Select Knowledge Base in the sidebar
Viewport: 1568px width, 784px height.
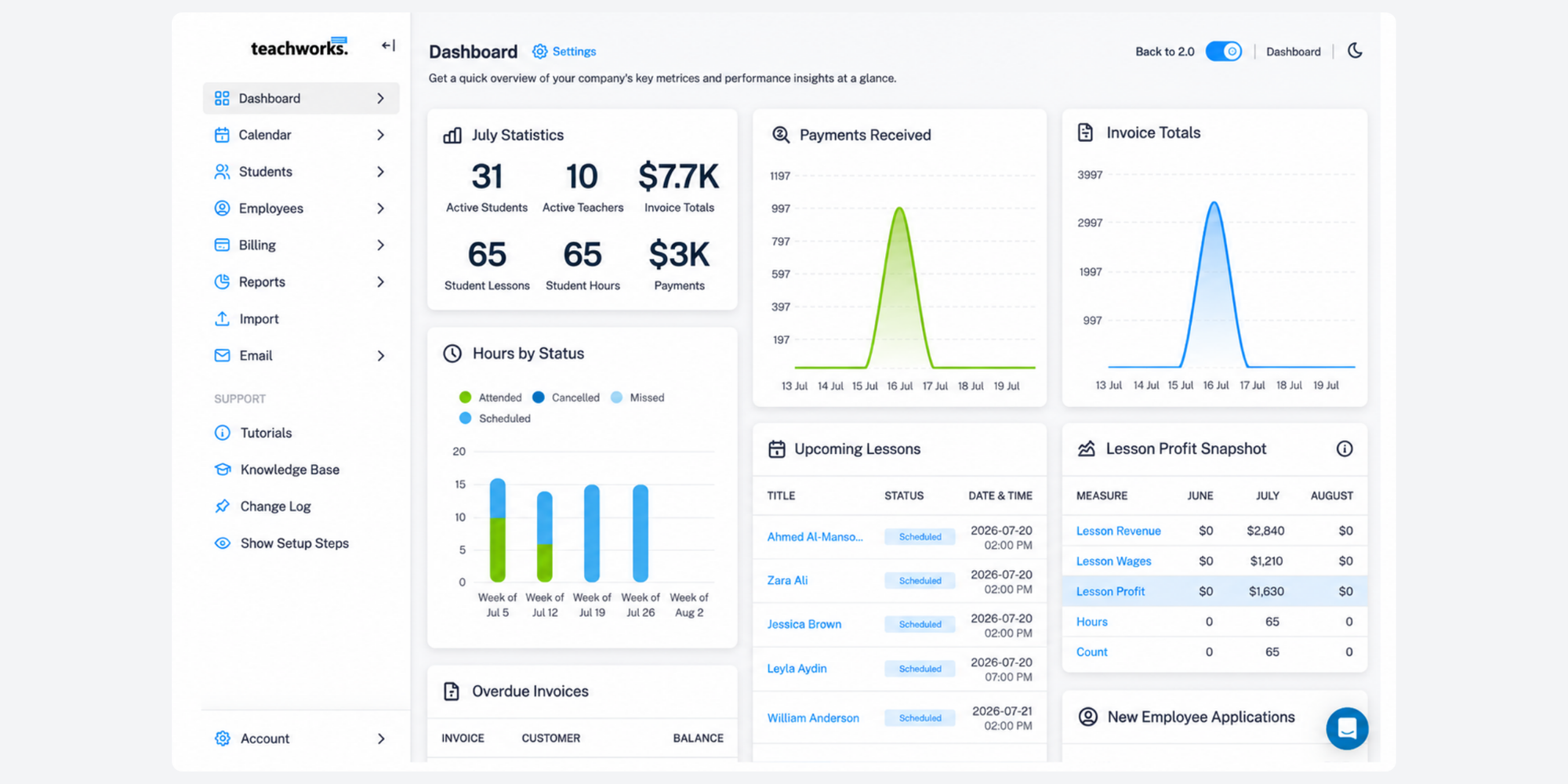click(290, 470)
